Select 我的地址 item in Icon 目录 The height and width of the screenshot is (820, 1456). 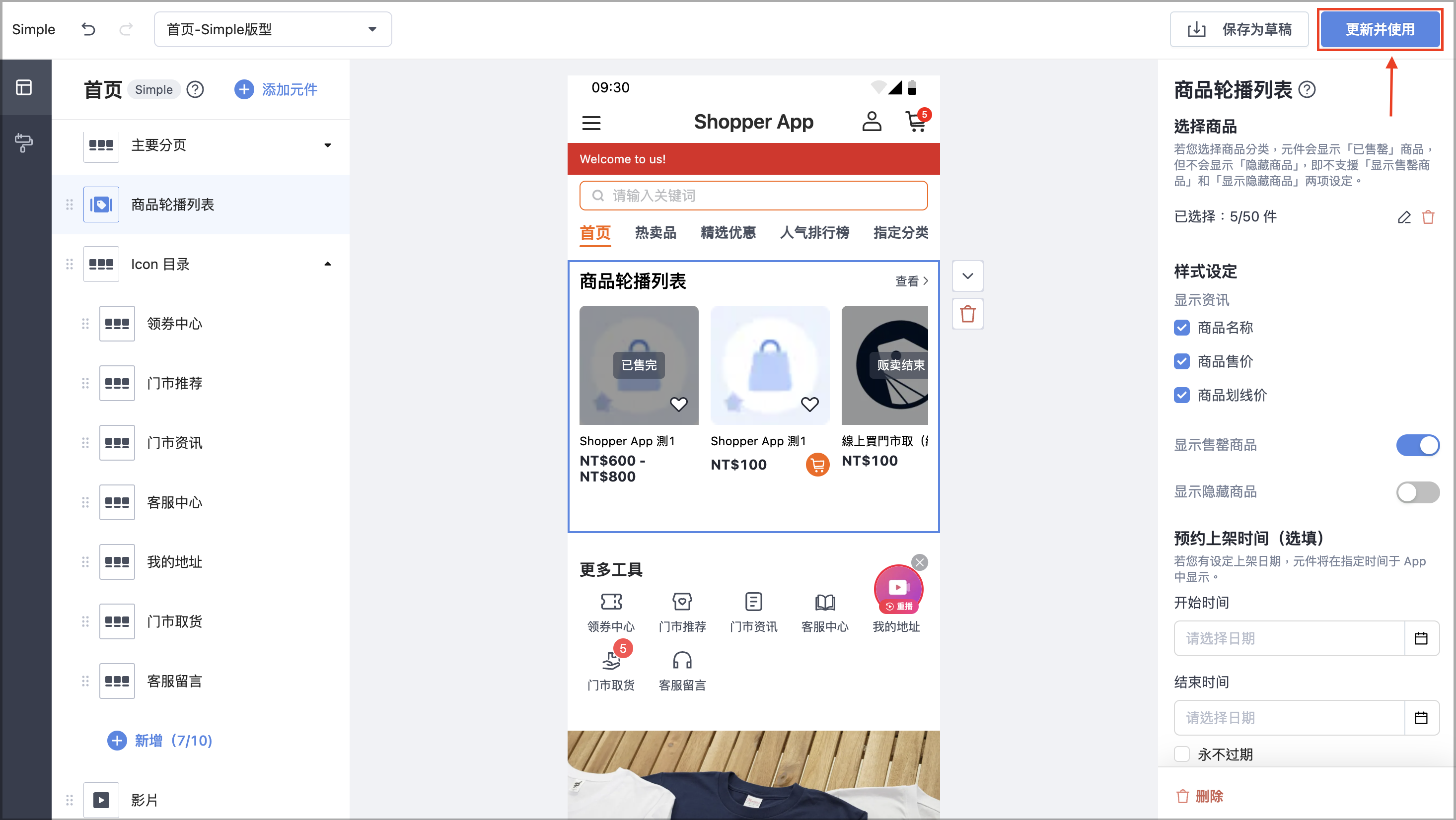coord(201,562)
